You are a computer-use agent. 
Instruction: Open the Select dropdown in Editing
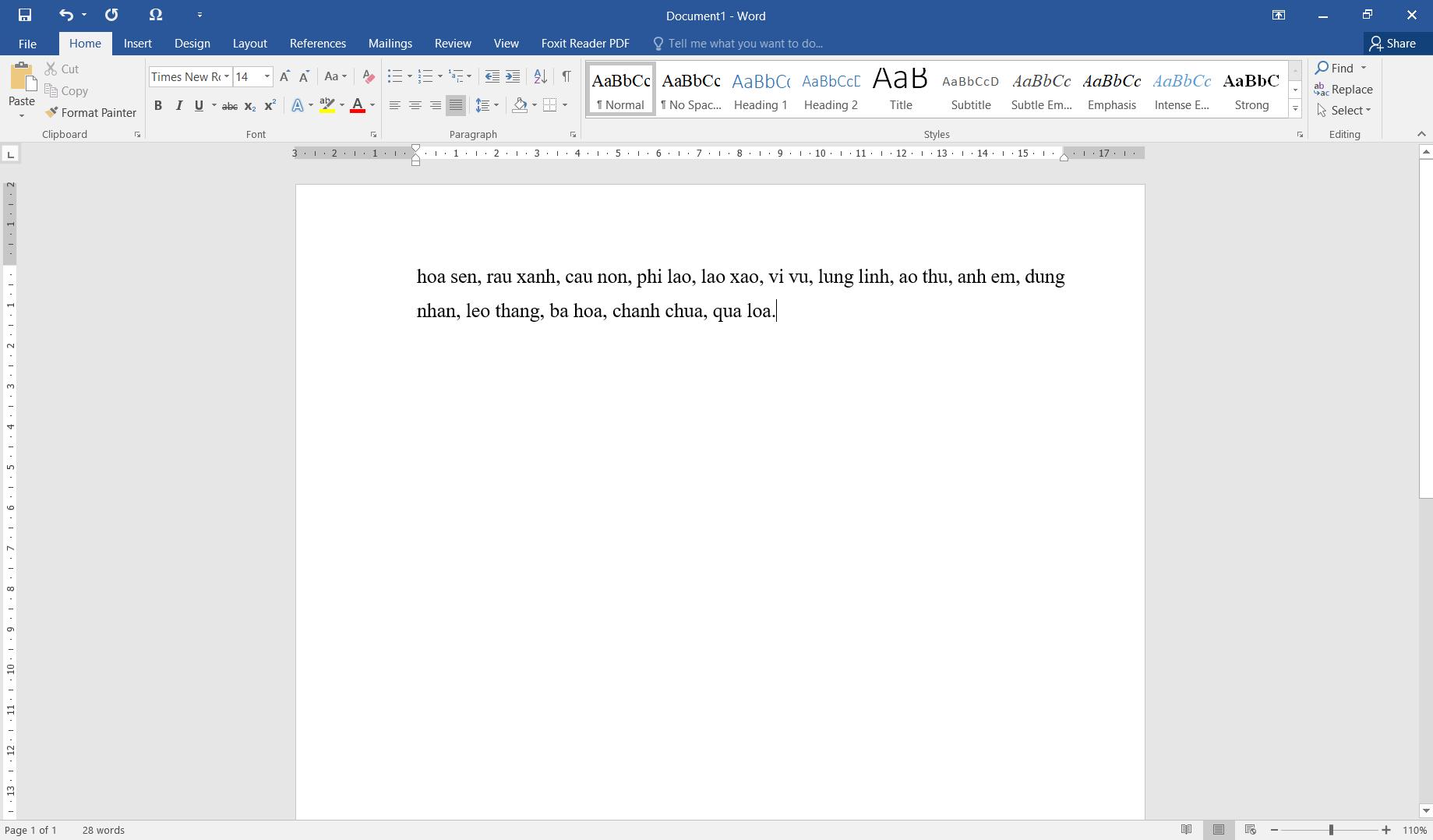[1343, 111]
